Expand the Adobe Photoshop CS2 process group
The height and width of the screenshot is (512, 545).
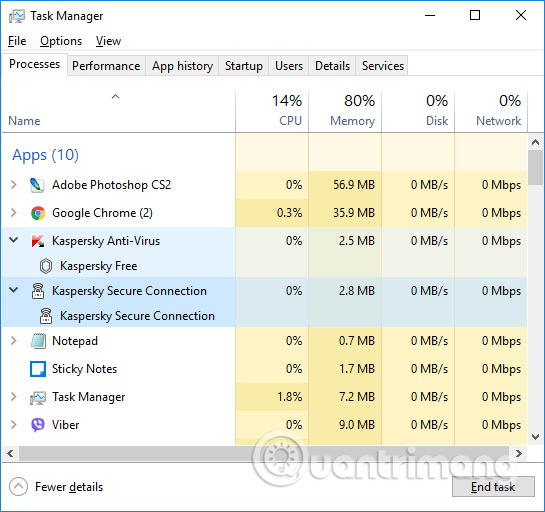14,185
